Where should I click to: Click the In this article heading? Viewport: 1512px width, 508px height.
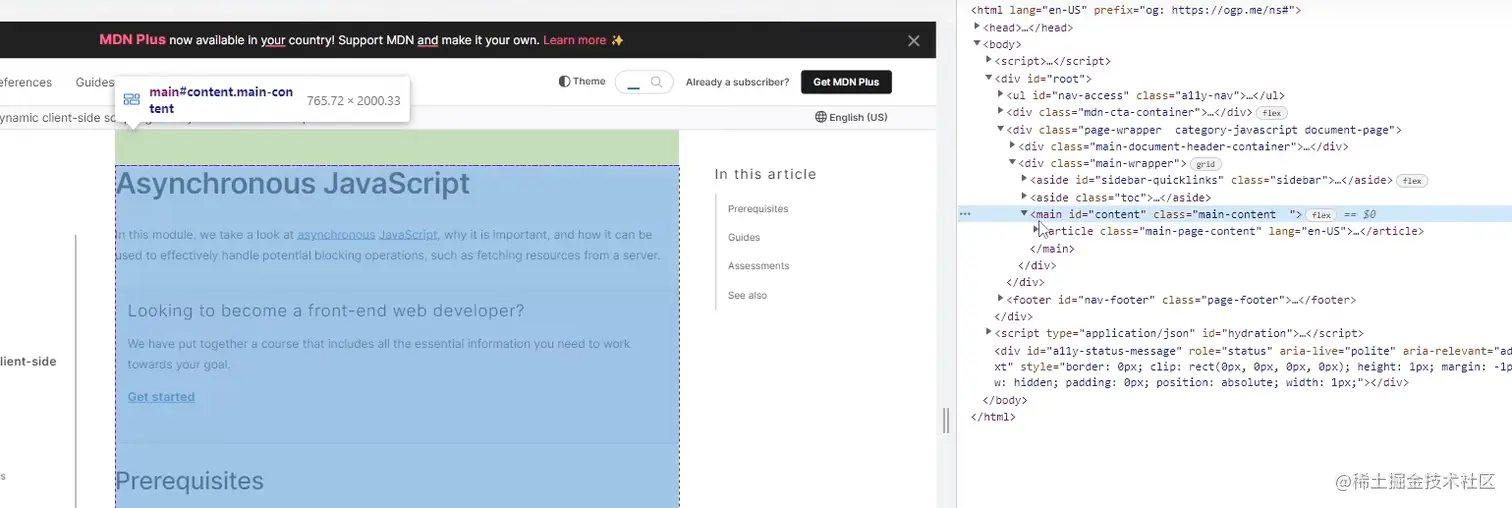tap(765, 174)
